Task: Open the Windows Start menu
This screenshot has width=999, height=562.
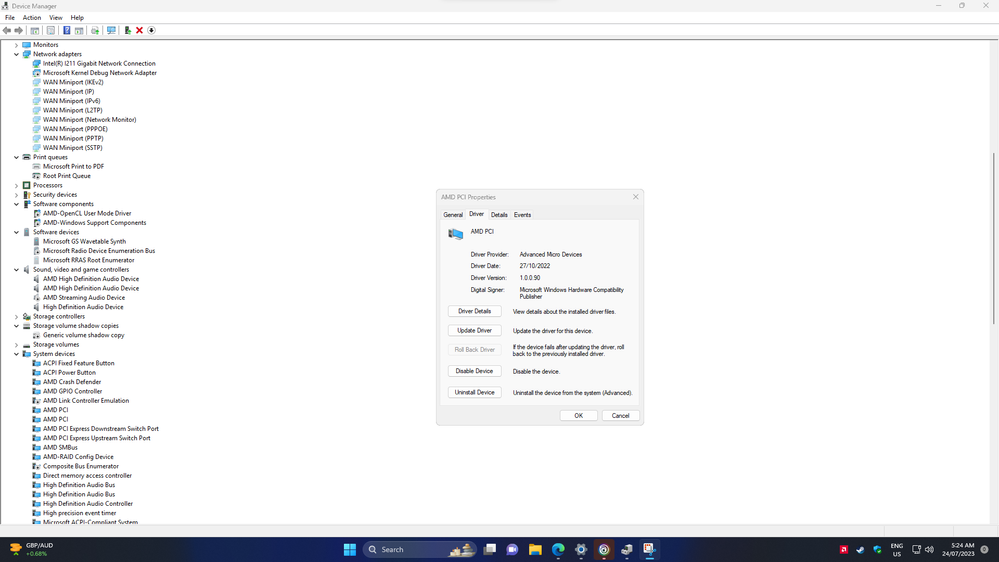Action: (x=350, y=549)
